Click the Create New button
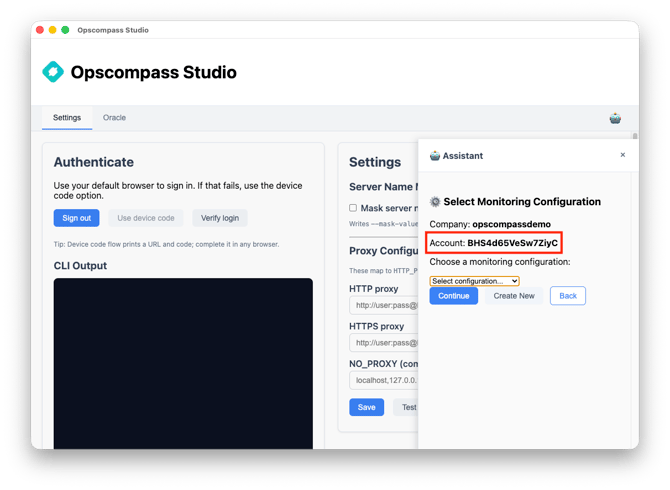670x490 pixels. pyautogui.click(x=514, y=296)
